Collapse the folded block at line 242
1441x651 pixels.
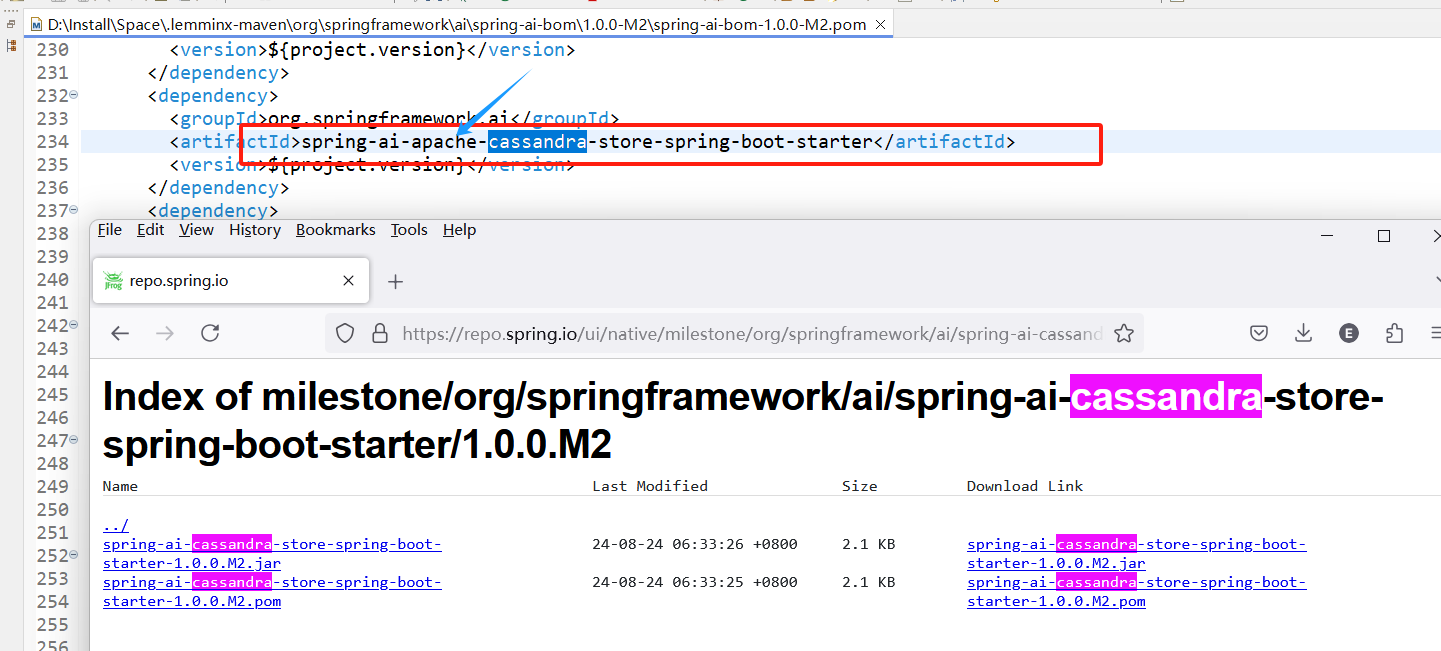[x=73, y=325]
